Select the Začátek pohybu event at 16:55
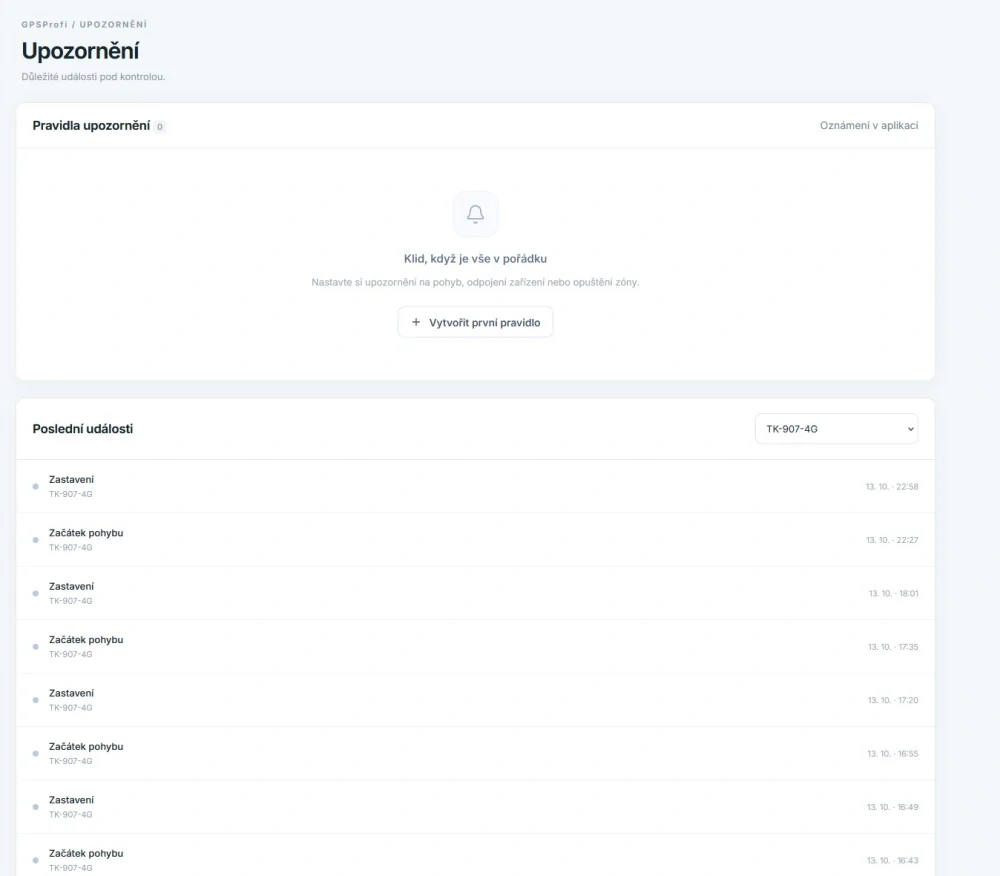Image resolution: width=1000 pixels, height=876 pixels. [x=475, y=754]
